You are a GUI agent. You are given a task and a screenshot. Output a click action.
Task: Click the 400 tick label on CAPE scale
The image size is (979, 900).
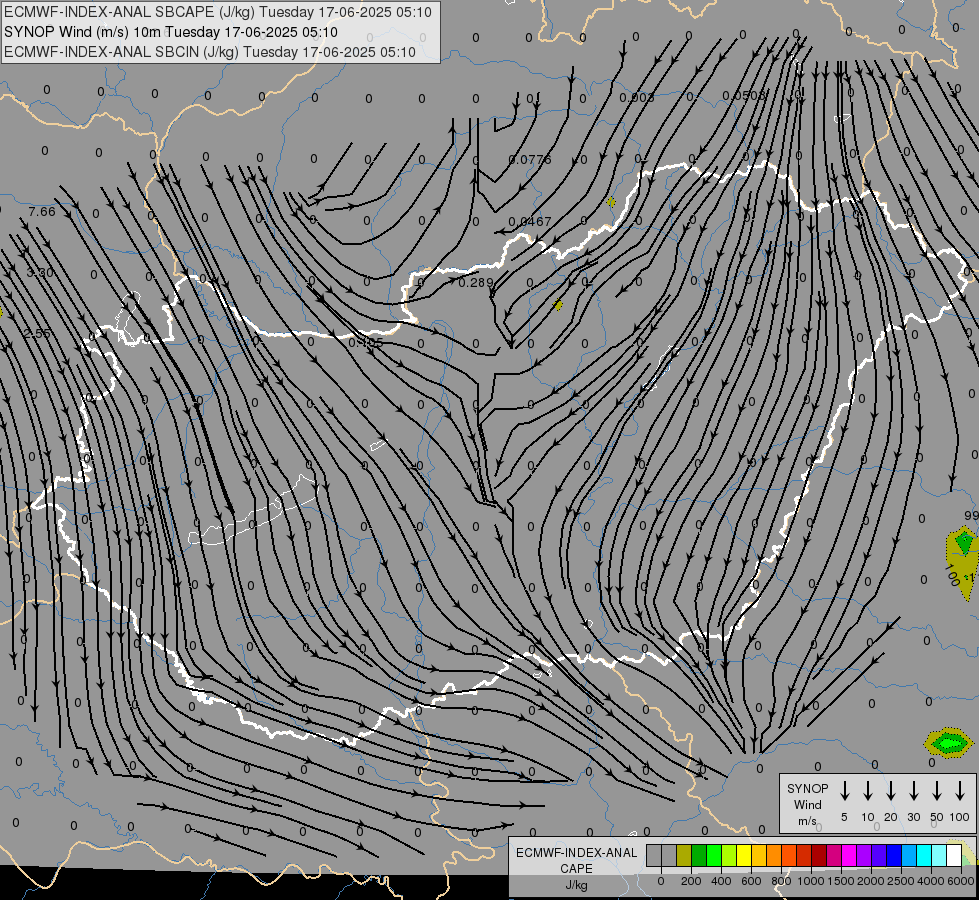point(721,881)
